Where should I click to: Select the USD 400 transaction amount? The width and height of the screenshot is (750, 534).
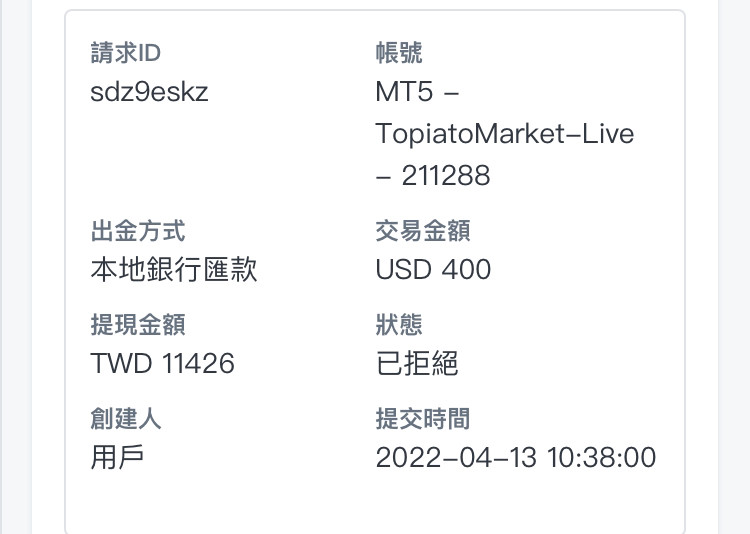point(433,270)
